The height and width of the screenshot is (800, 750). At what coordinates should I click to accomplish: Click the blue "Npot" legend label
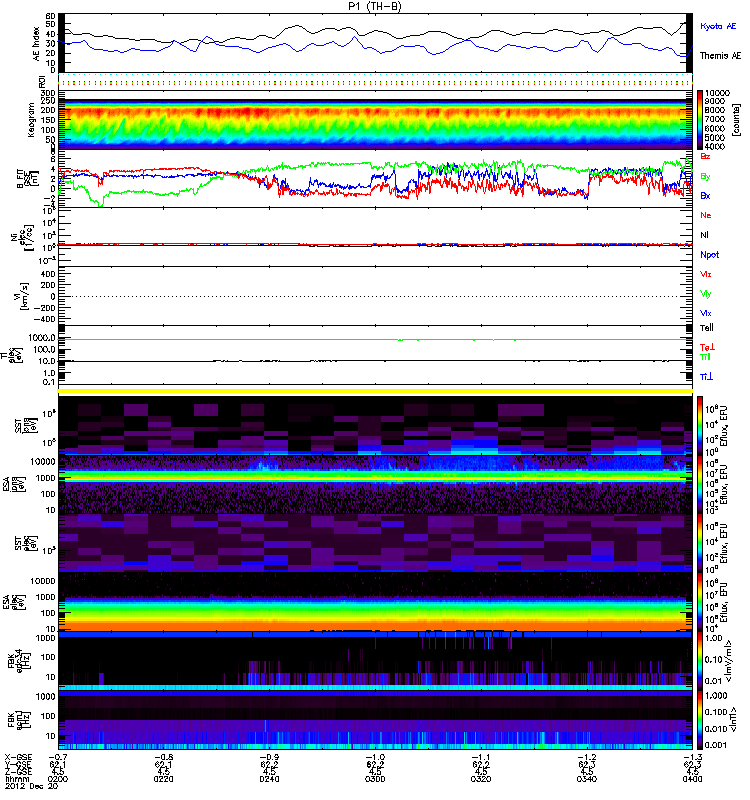[x=709, y=255]
